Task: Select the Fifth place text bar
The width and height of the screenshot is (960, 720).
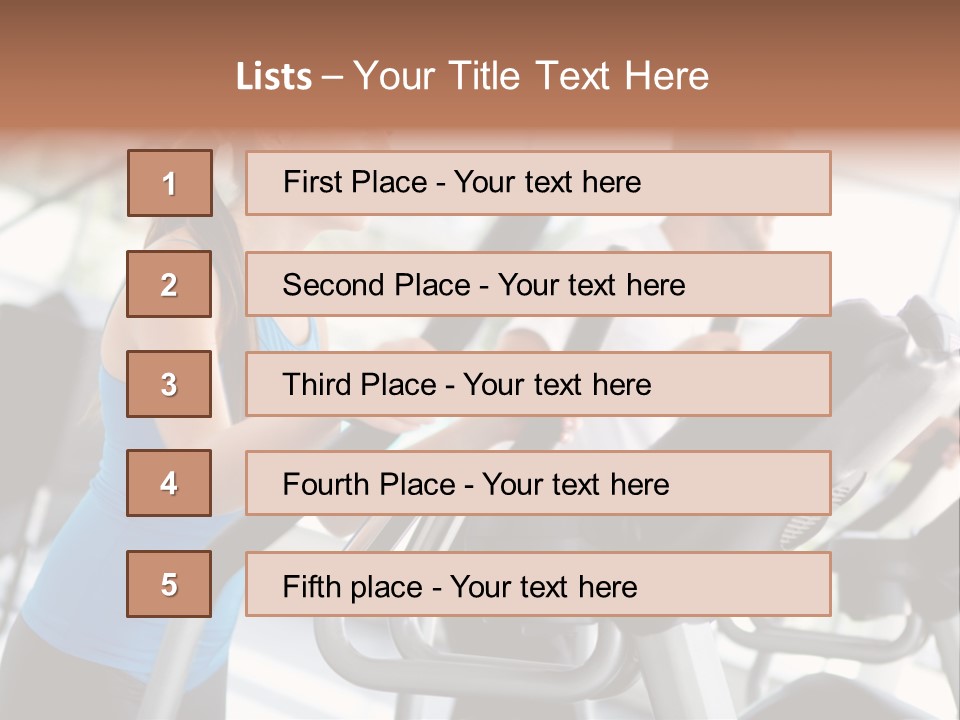Action: pos(538,584)
